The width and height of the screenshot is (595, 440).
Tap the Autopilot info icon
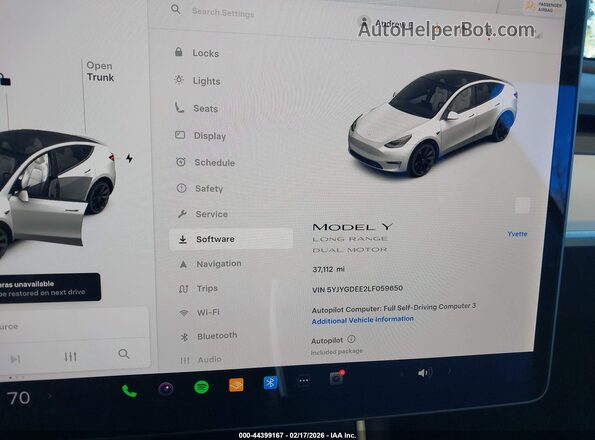pos(351,339)
